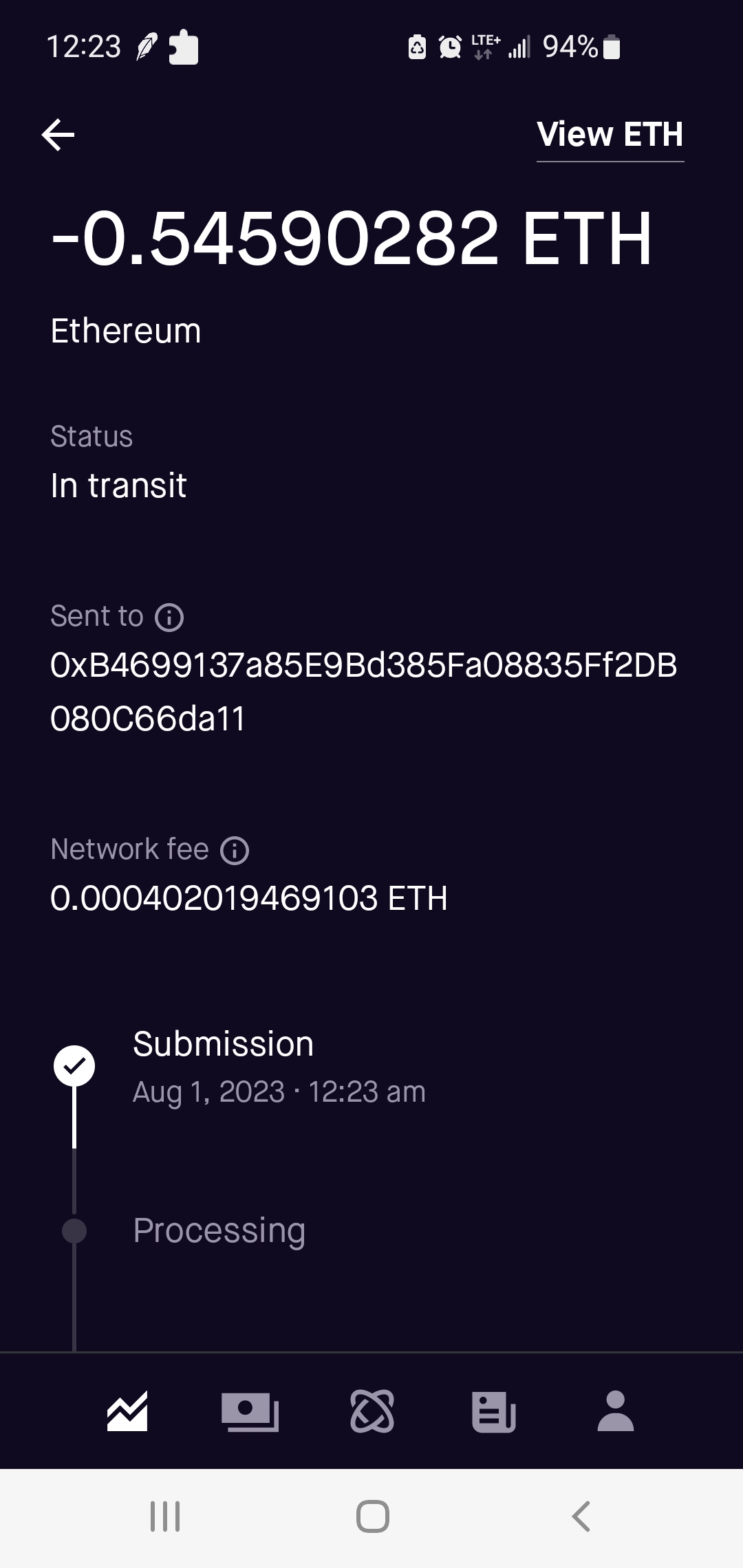Open the account profile tab
743x1568 pixels.
click(616, 1411)
